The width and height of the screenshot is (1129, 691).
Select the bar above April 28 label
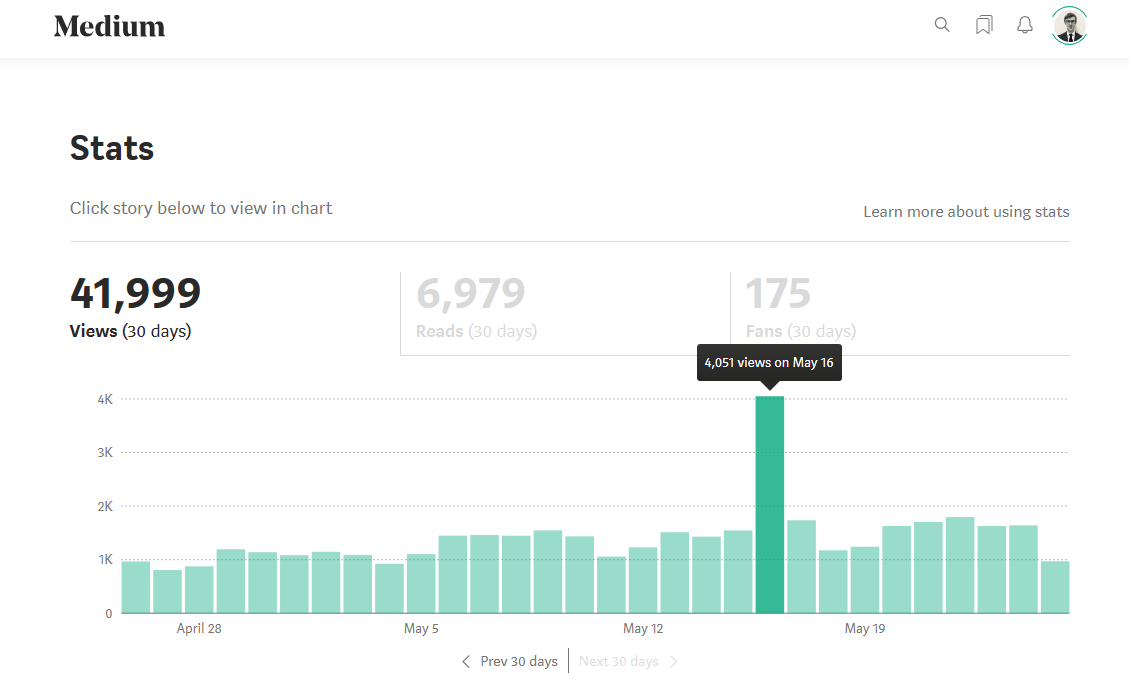(x=199, y=590)
